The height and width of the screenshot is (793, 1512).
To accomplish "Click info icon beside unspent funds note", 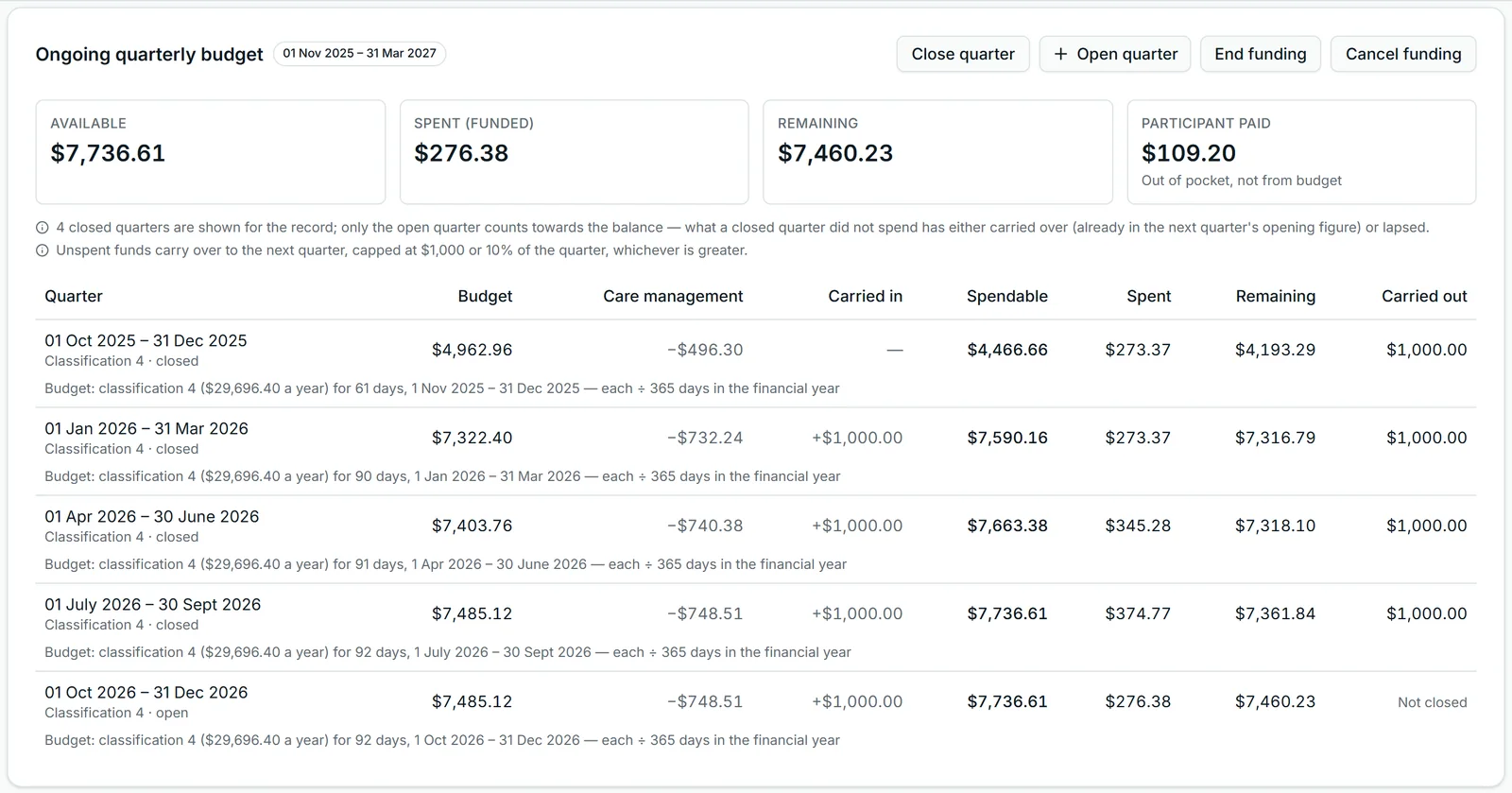I will 43,250.
